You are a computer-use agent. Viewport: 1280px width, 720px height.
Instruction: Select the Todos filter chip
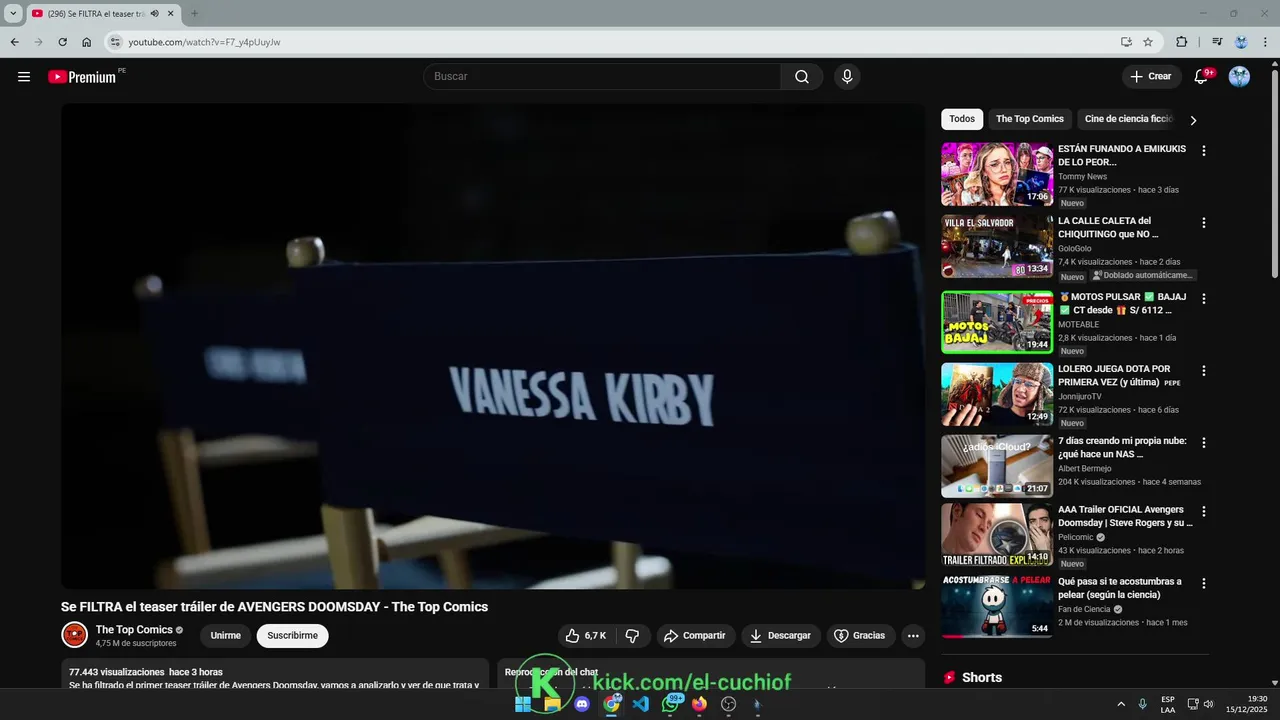click(x=962, y=119)
